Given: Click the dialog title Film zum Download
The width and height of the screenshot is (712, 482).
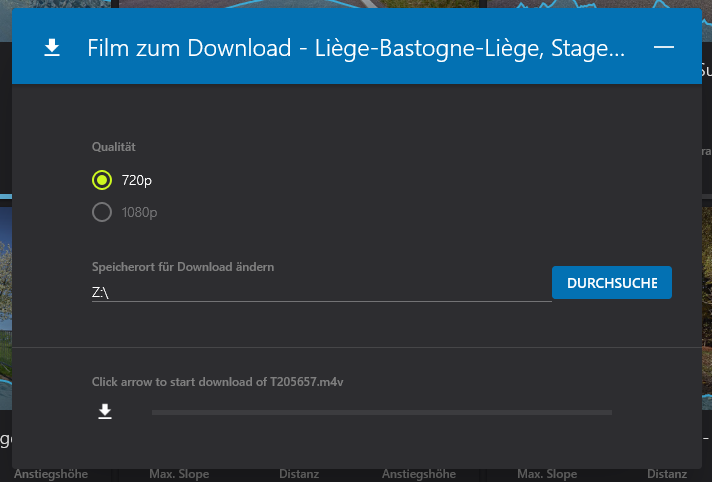Looking at the screenshot, I should pos(356,48).
